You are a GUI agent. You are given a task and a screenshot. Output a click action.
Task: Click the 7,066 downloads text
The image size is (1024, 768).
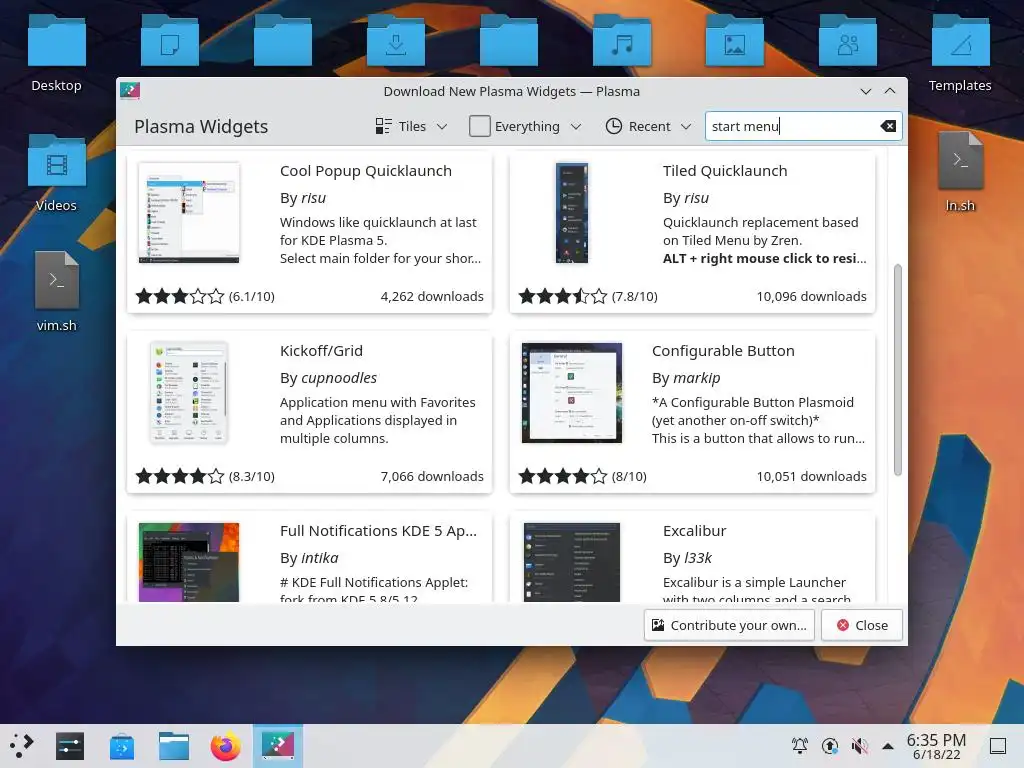click(x=432, y=477)
